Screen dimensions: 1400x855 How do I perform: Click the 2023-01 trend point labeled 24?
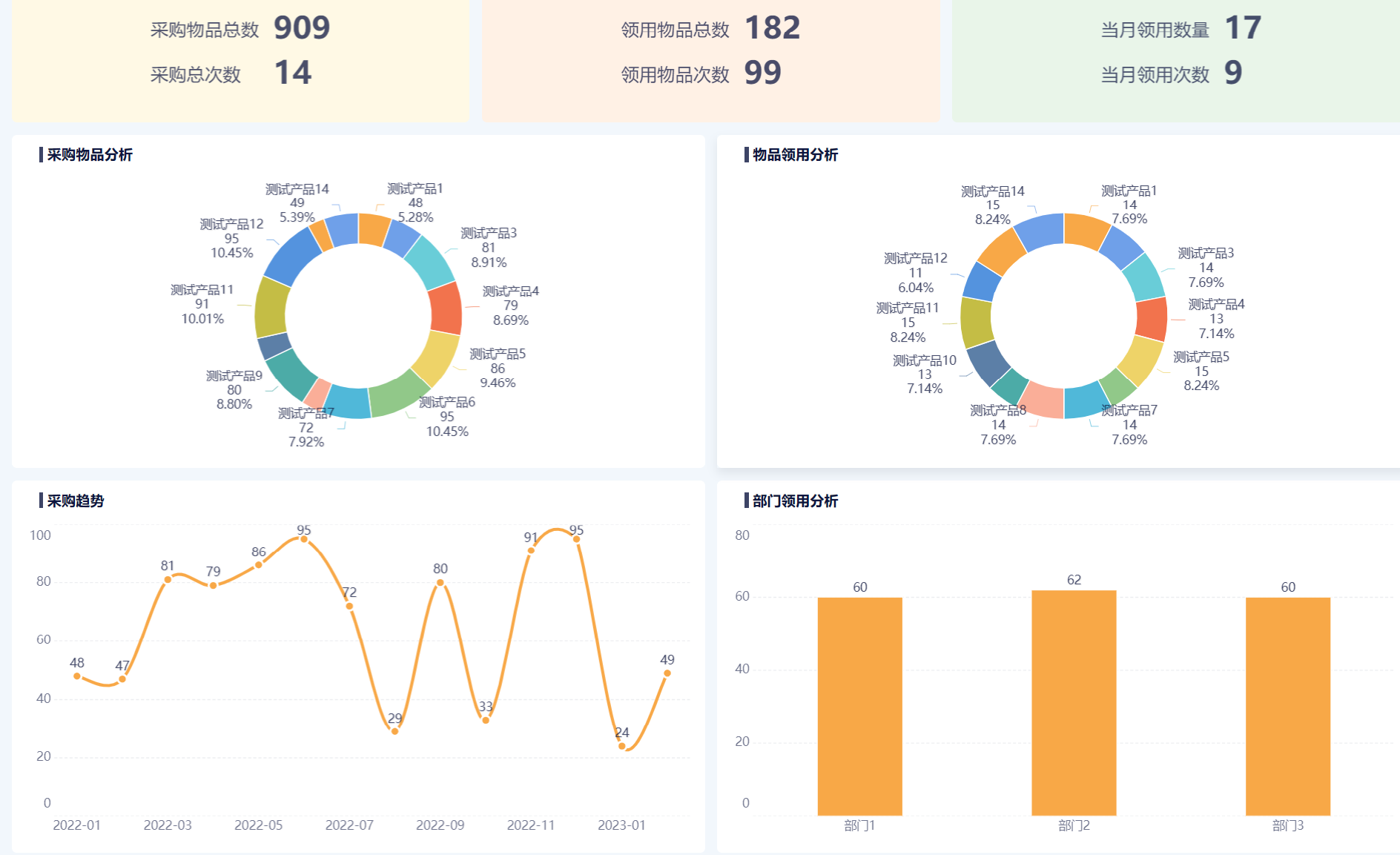point(622,746)
